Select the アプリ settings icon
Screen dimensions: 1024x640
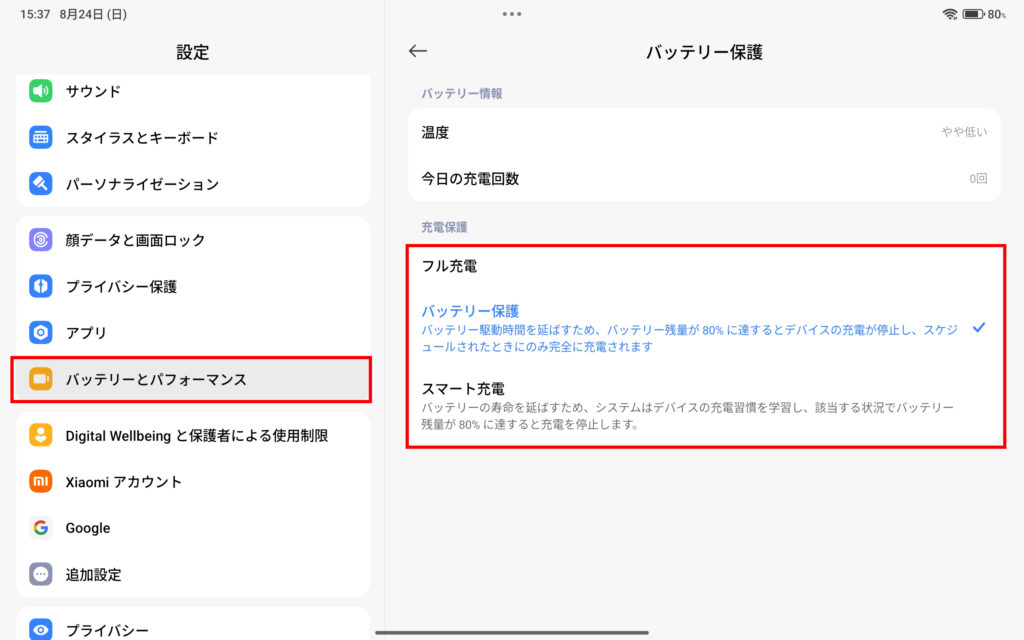(40, 332)
